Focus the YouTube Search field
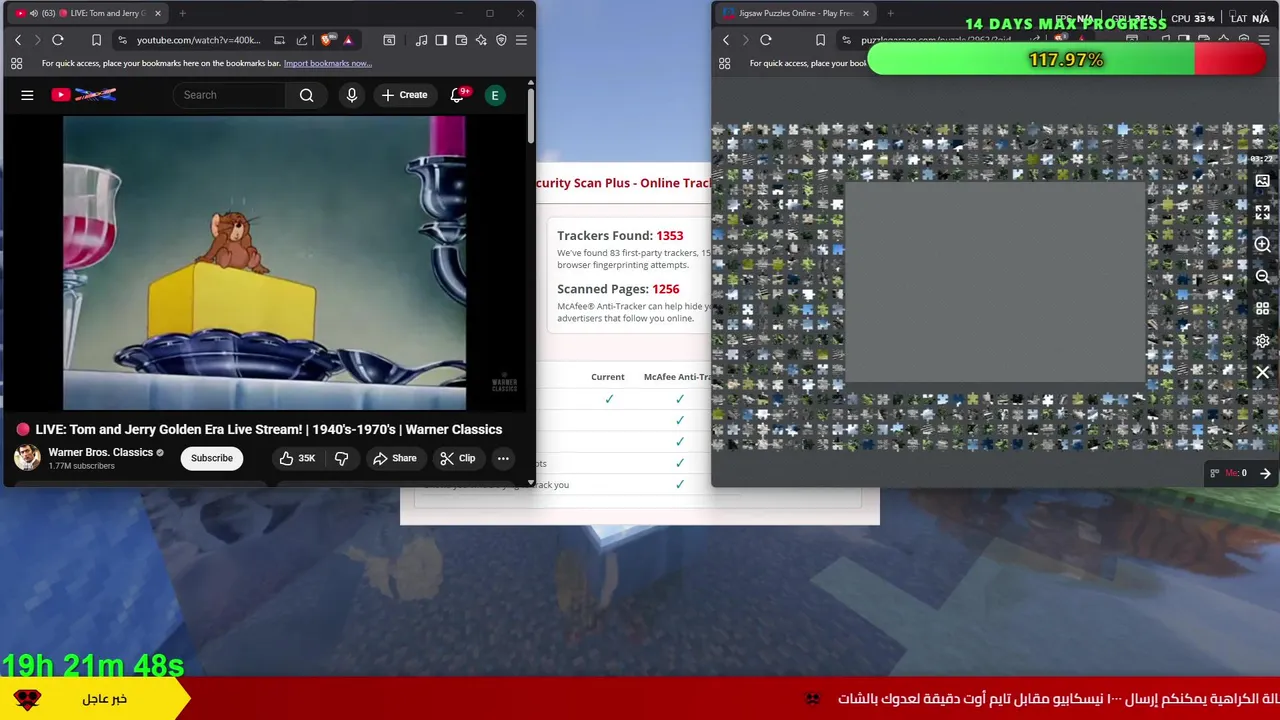The width and height of the screenshot is (1280, 720). coord(229,95)
